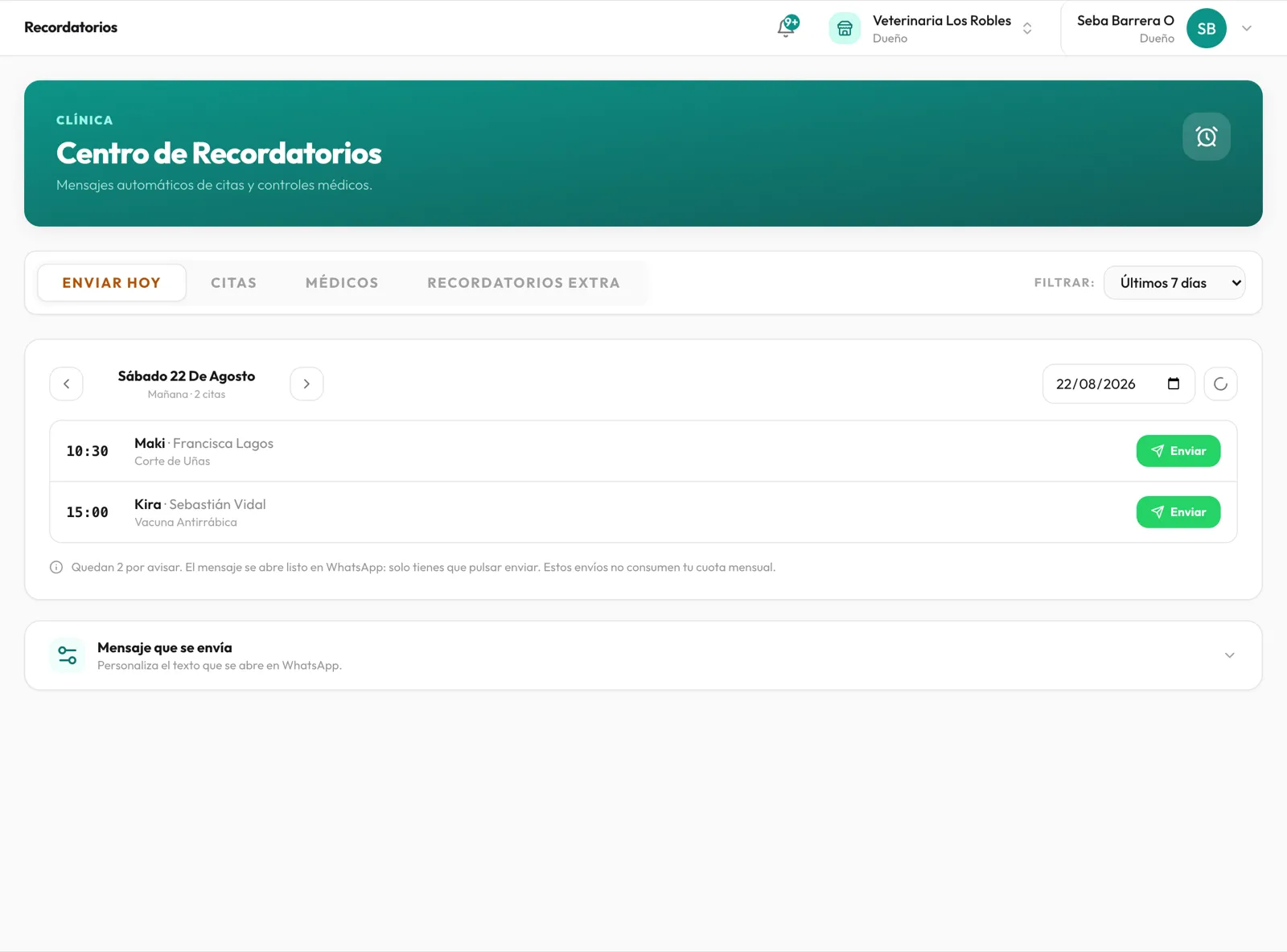Image resolution: width=1287 pixels, height=952 pixels.
Task: Click the Maki · Francisca Lagos appointment row
Action: pyautogui.click(x=643, y=451)
